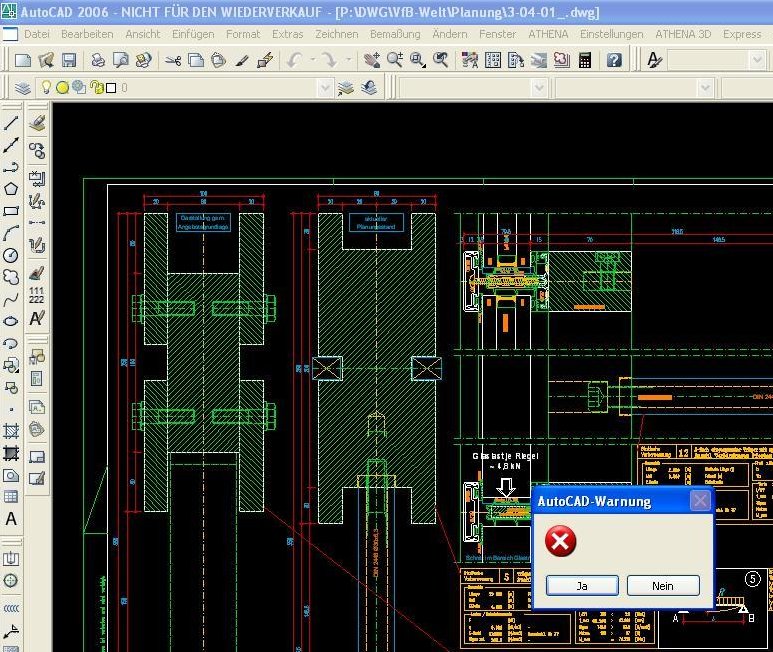
Task: Open the Zeichnen menu
Action: tap(337, 34)
